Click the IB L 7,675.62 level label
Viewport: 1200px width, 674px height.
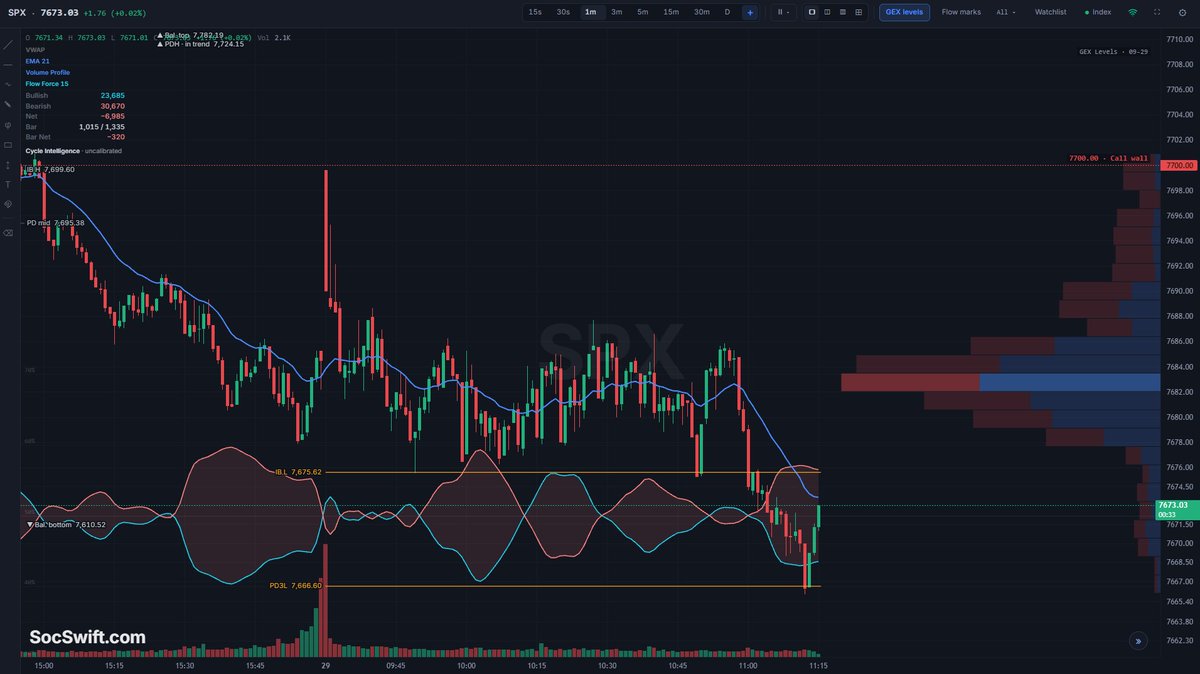pos(298,471)
